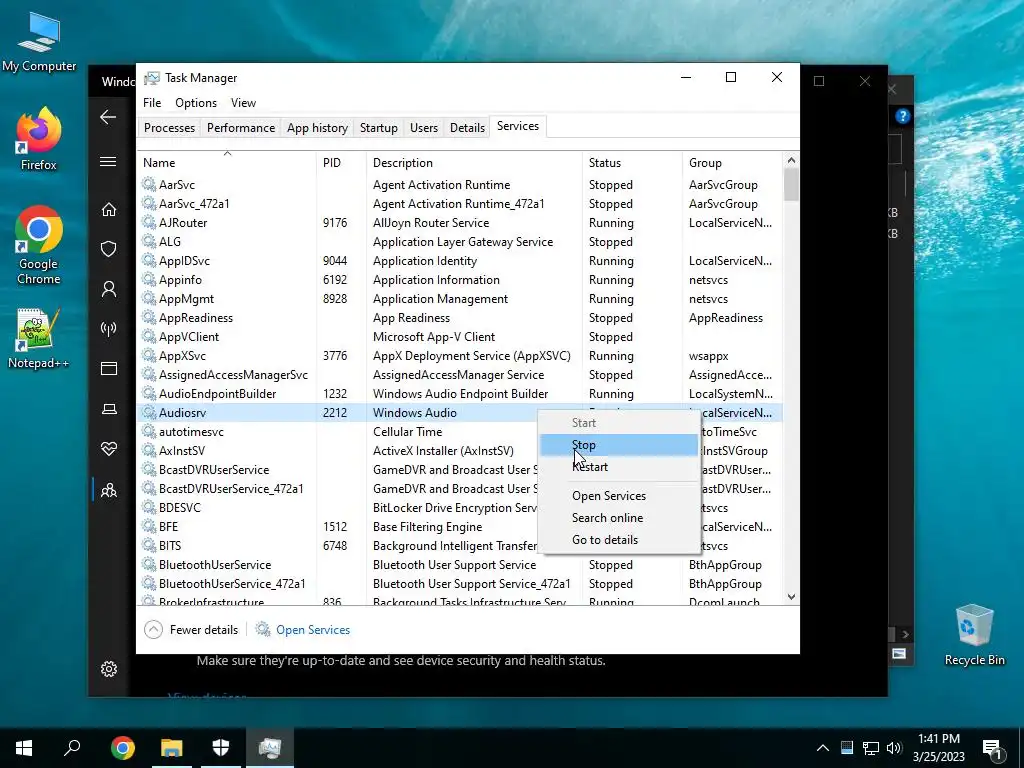This screenshot has height=768, width=1024.
Task: Click scrollbar down arrow in services list
Action: tap(792, 597)
